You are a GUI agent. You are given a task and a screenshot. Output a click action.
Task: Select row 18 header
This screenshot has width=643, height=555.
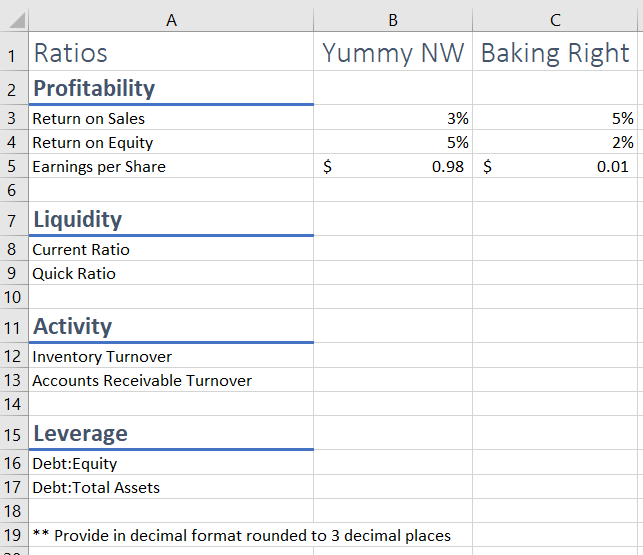[x=14, y=511]
